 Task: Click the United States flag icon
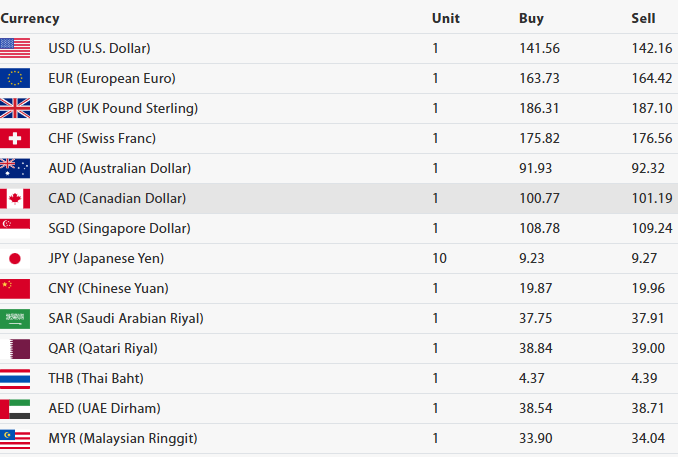tap(15, 48)
